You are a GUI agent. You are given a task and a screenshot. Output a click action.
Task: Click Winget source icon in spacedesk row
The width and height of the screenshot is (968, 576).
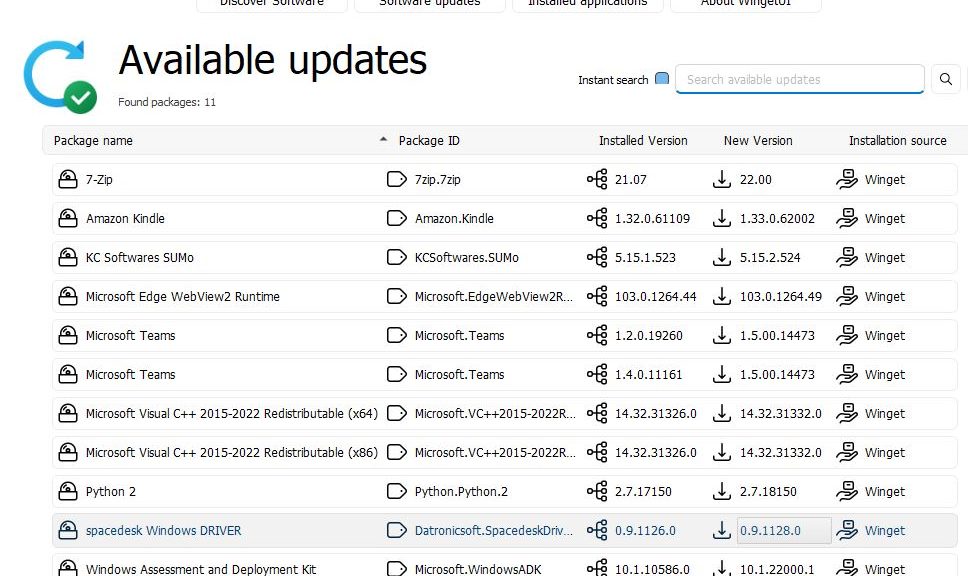847,530
